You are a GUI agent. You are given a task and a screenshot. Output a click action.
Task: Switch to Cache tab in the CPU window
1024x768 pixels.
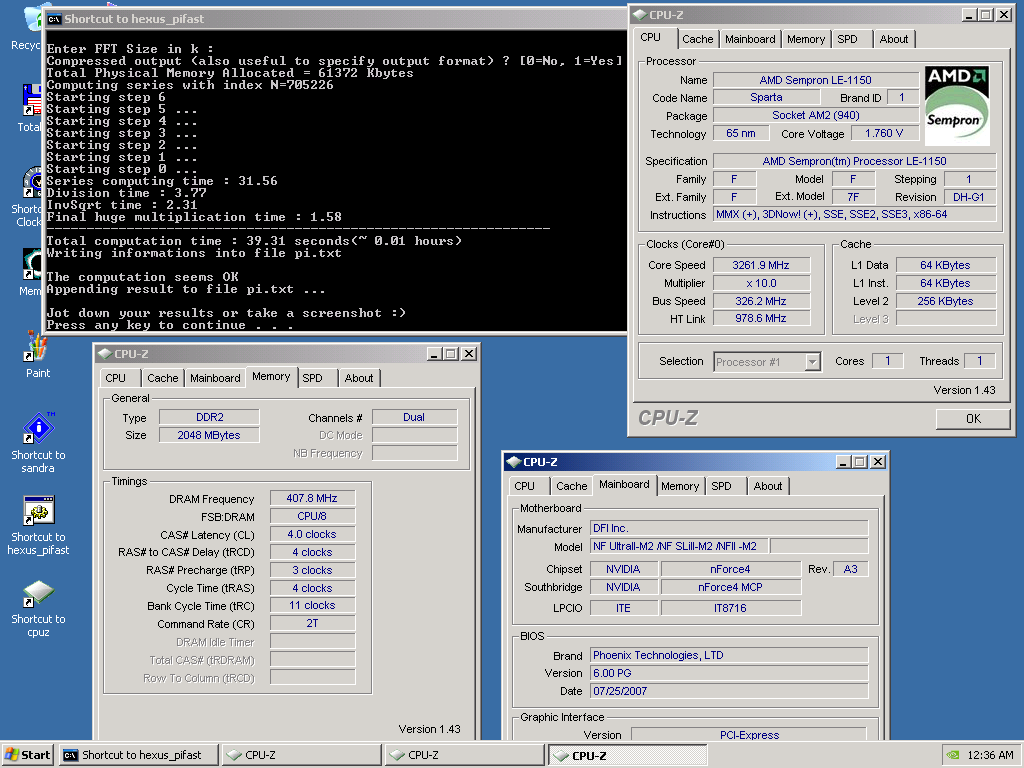coord(697,39)
